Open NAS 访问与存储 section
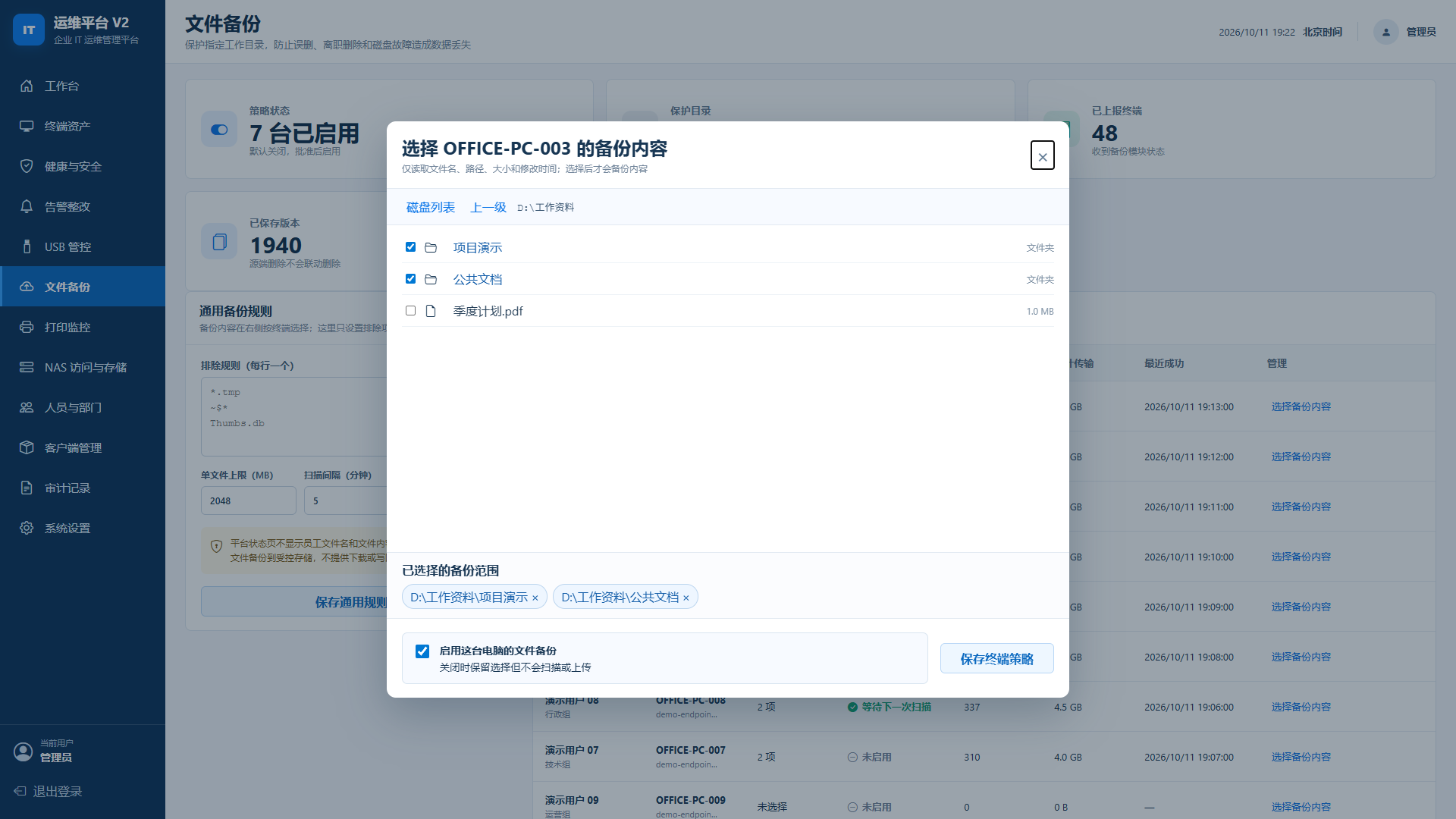1456x819 pixels. tap(83, 367)
